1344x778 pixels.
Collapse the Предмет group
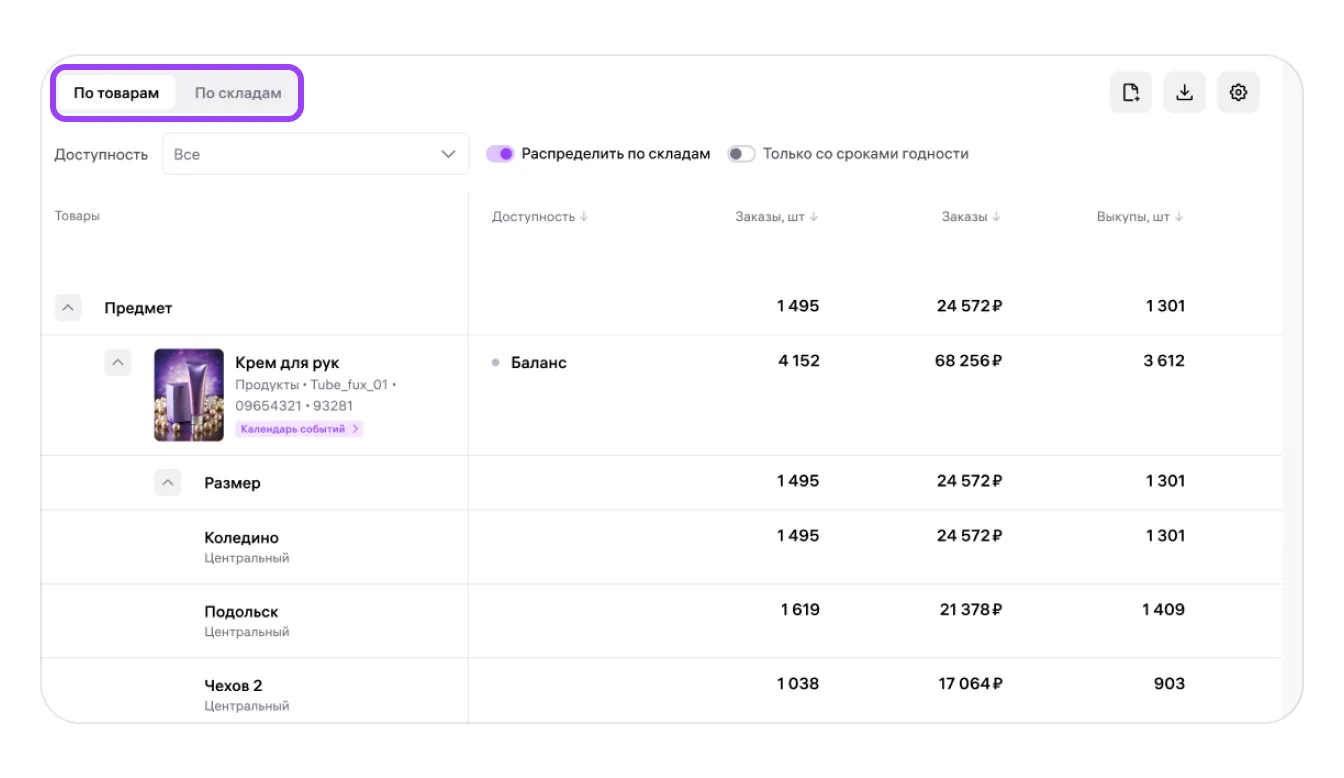68,308
